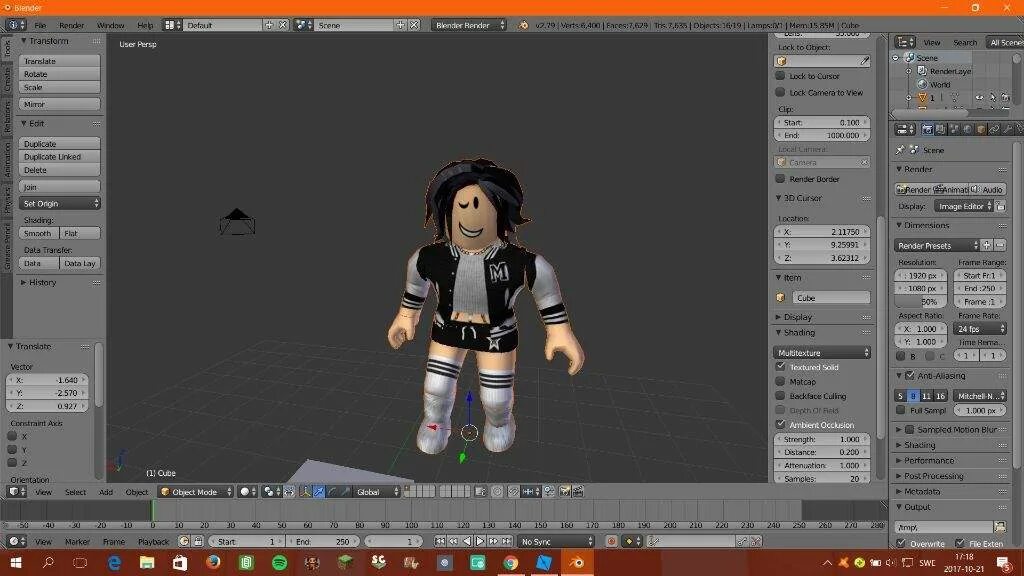
Task: Open Spotify from the taskbar
Action: pos(279,562)
